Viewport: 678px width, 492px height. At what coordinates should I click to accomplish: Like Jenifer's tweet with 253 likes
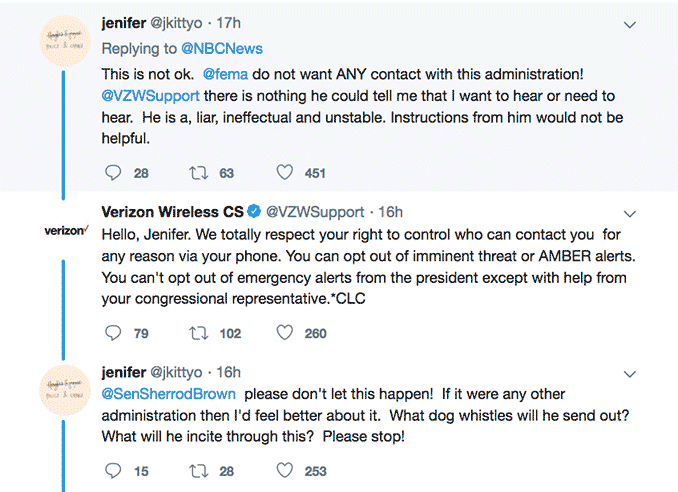pos(285,470)
